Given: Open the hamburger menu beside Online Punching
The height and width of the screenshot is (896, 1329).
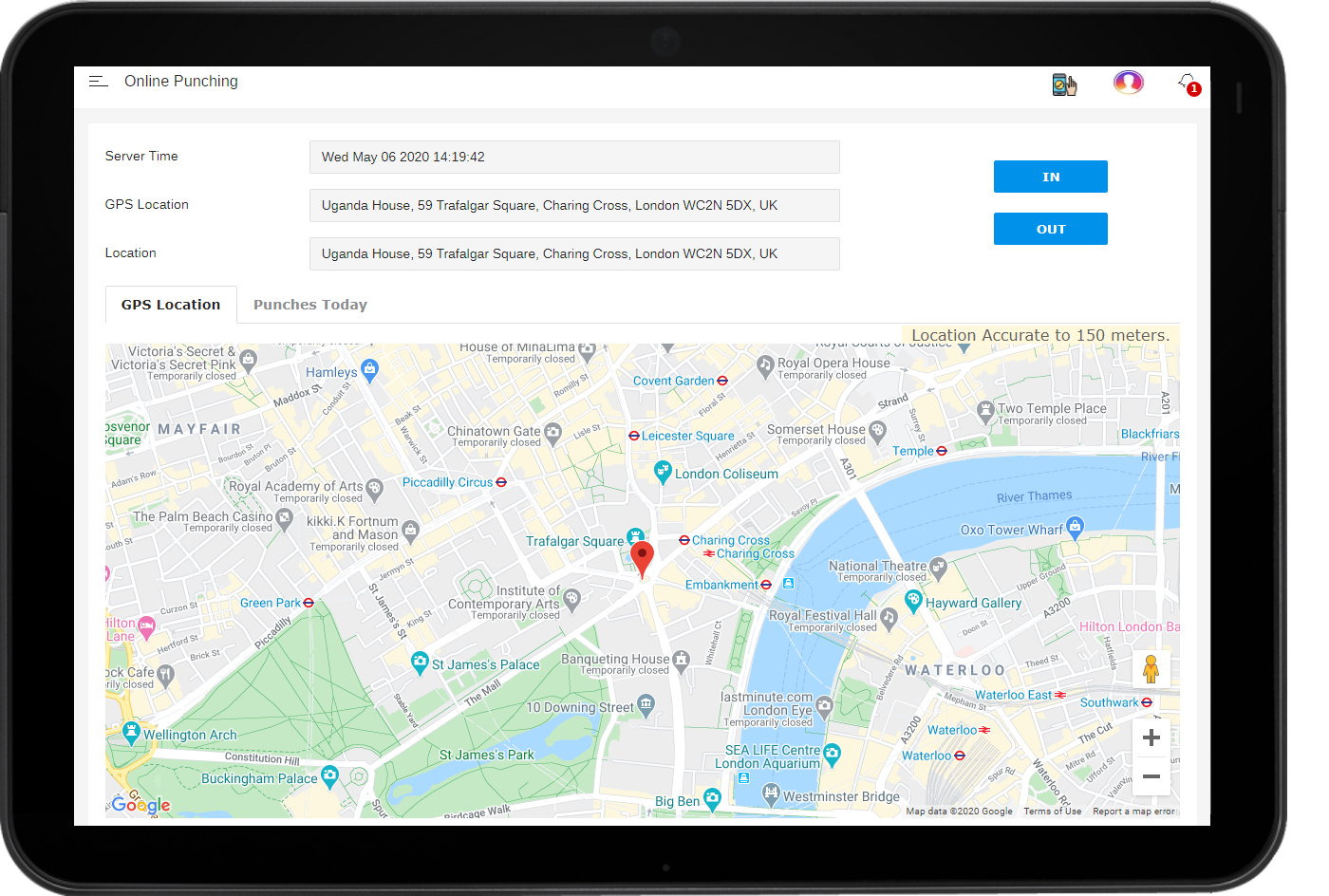Looking at the screenshot, I should [98, 82].
